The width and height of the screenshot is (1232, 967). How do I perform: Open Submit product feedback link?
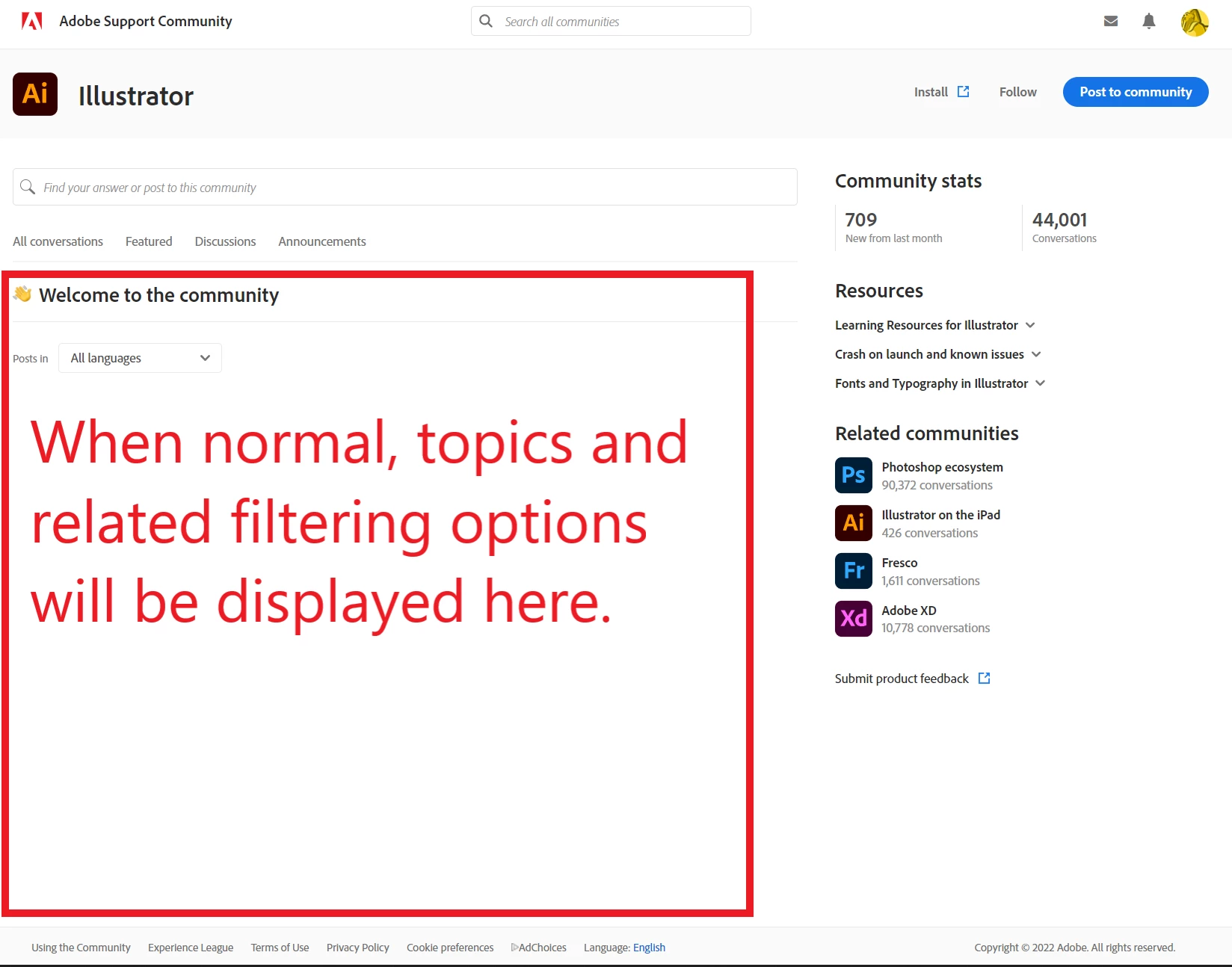click(902, 679)
